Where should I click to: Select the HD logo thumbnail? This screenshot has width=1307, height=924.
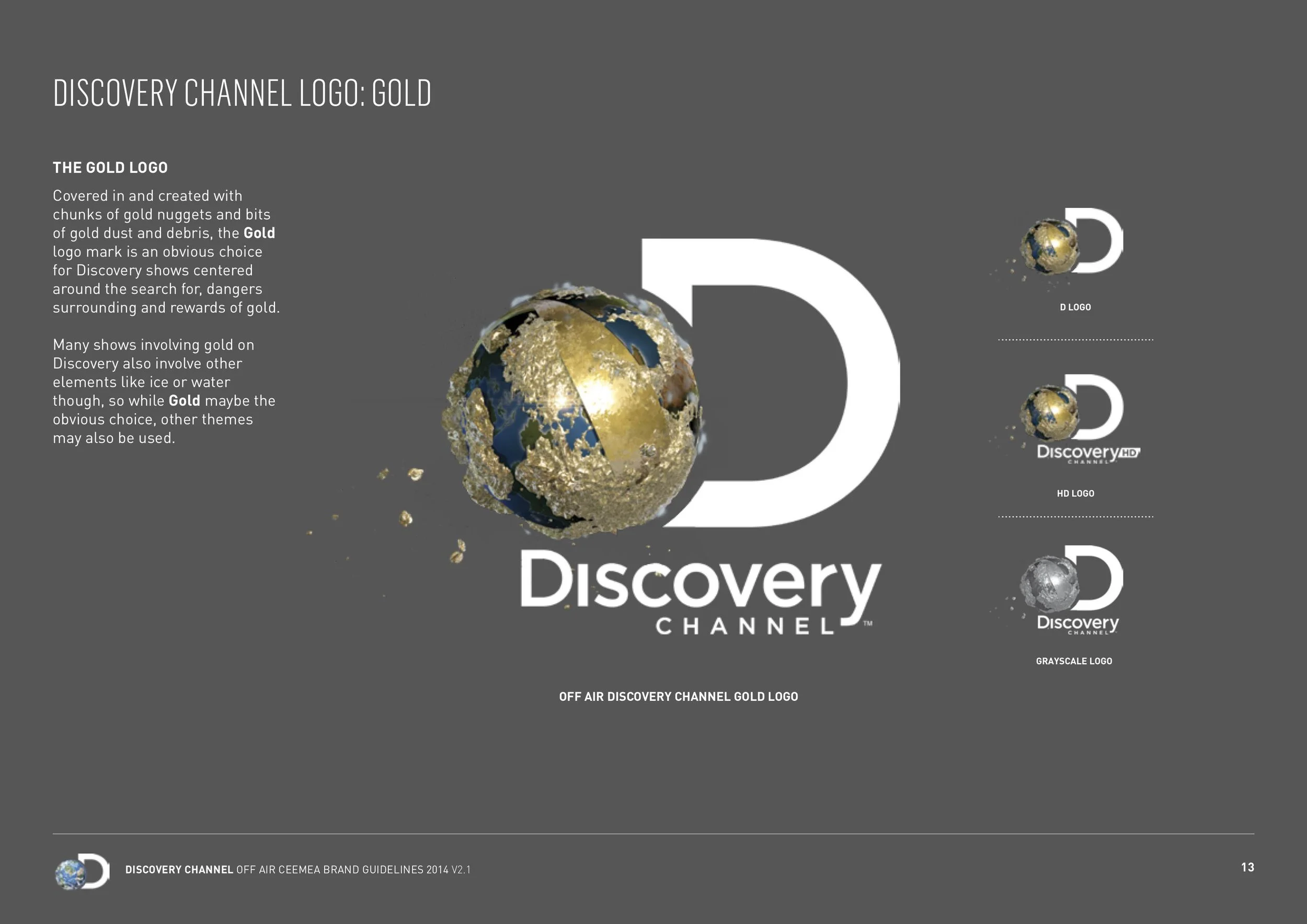1076,420
